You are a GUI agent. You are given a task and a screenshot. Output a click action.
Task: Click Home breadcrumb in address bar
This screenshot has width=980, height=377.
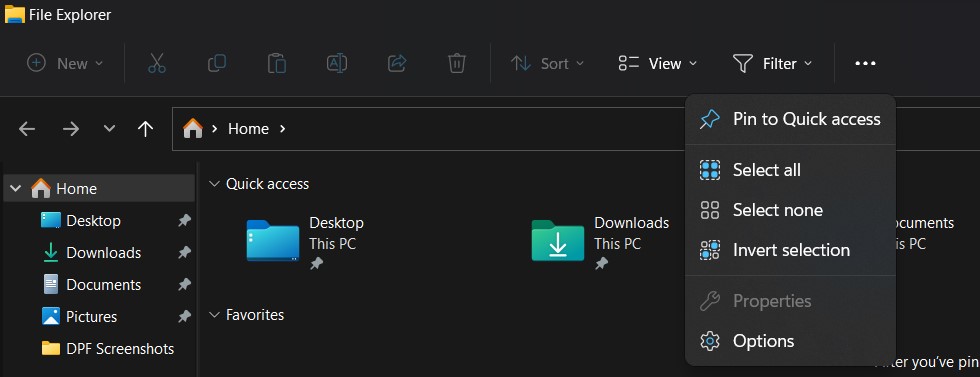coord(248,129)
